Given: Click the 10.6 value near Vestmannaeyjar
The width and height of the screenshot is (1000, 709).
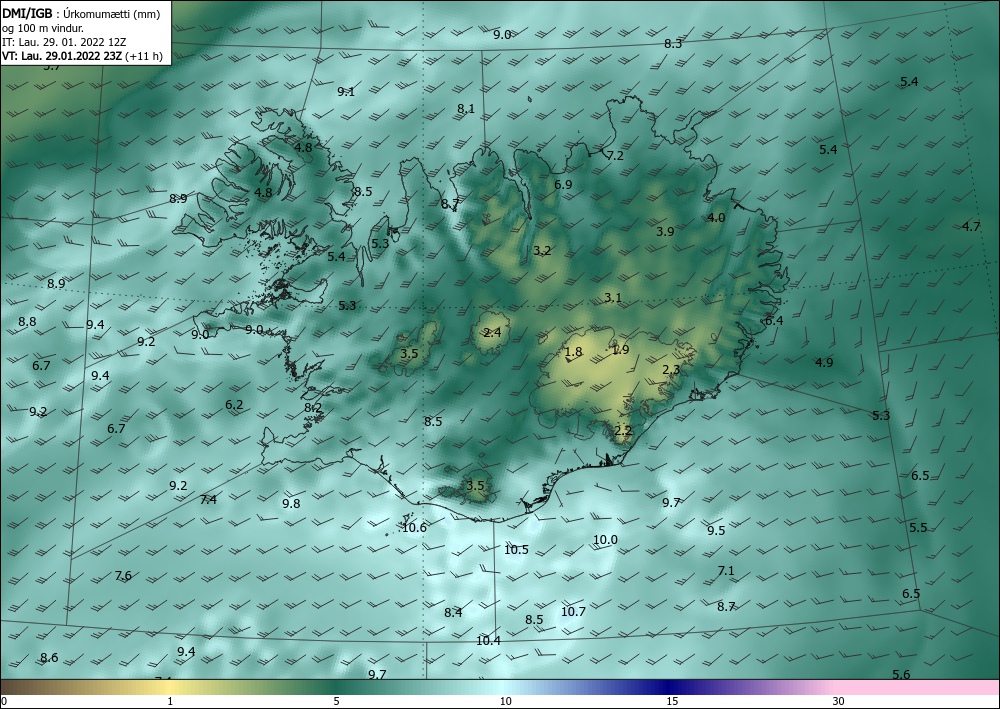Looking at the screenshot, I should coord(414,528).
